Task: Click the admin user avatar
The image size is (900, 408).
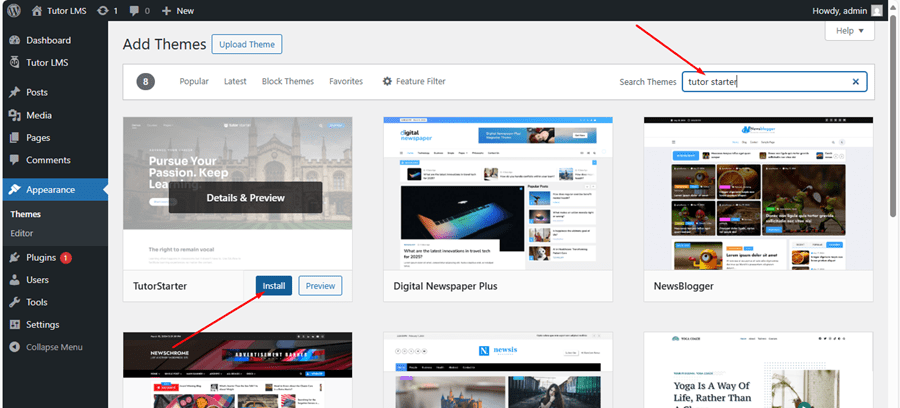Action: pos(877,10)
